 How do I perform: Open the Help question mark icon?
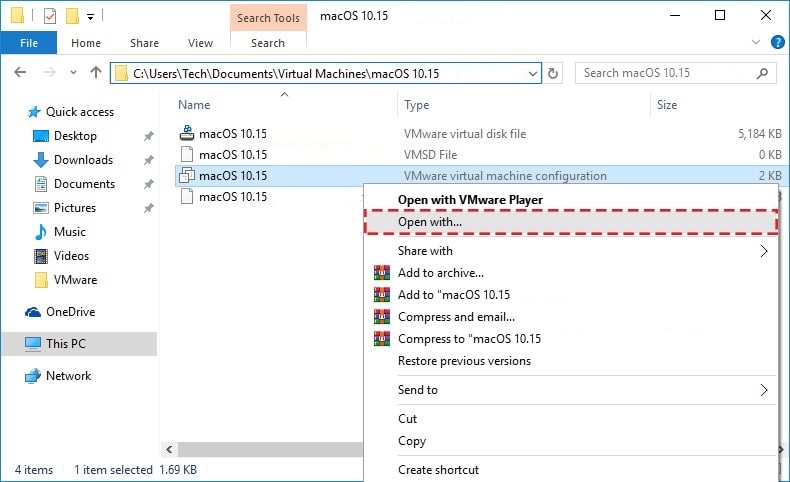click(777, 42)
